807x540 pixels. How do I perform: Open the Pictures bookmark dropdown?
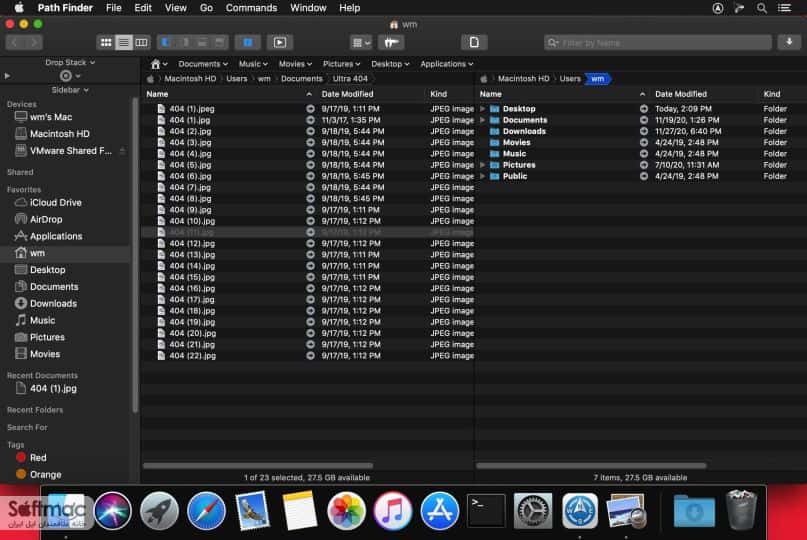(341, 64)
